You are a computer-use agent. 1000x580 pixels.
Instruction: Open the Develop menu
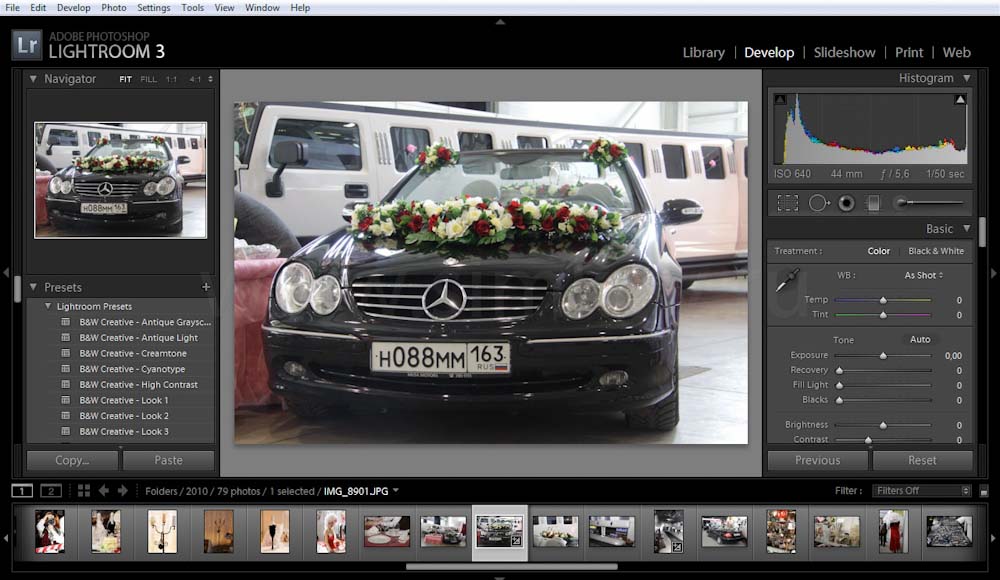(73, 8)
